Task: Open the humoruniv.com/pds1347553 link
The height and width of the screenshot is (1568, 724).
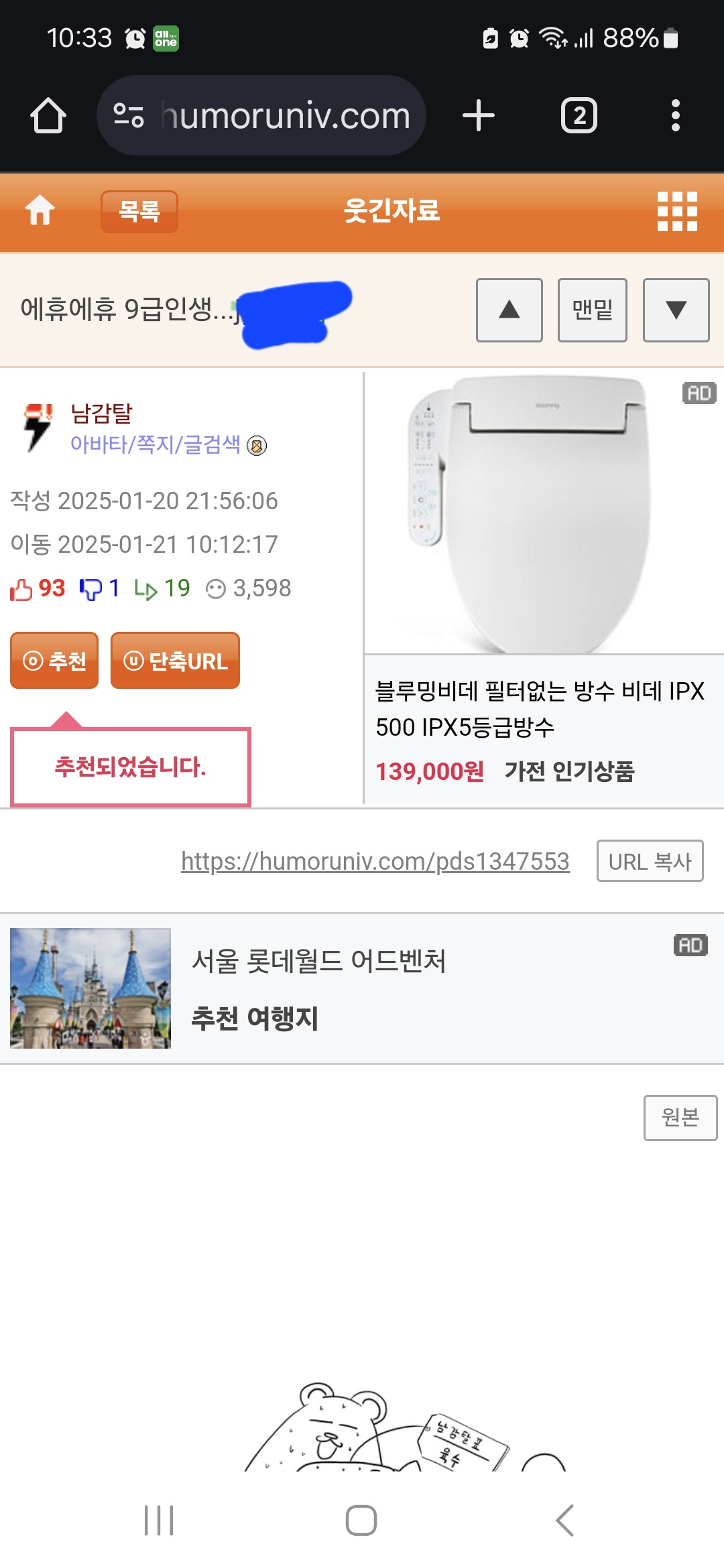Action: [x=375, y=861]
